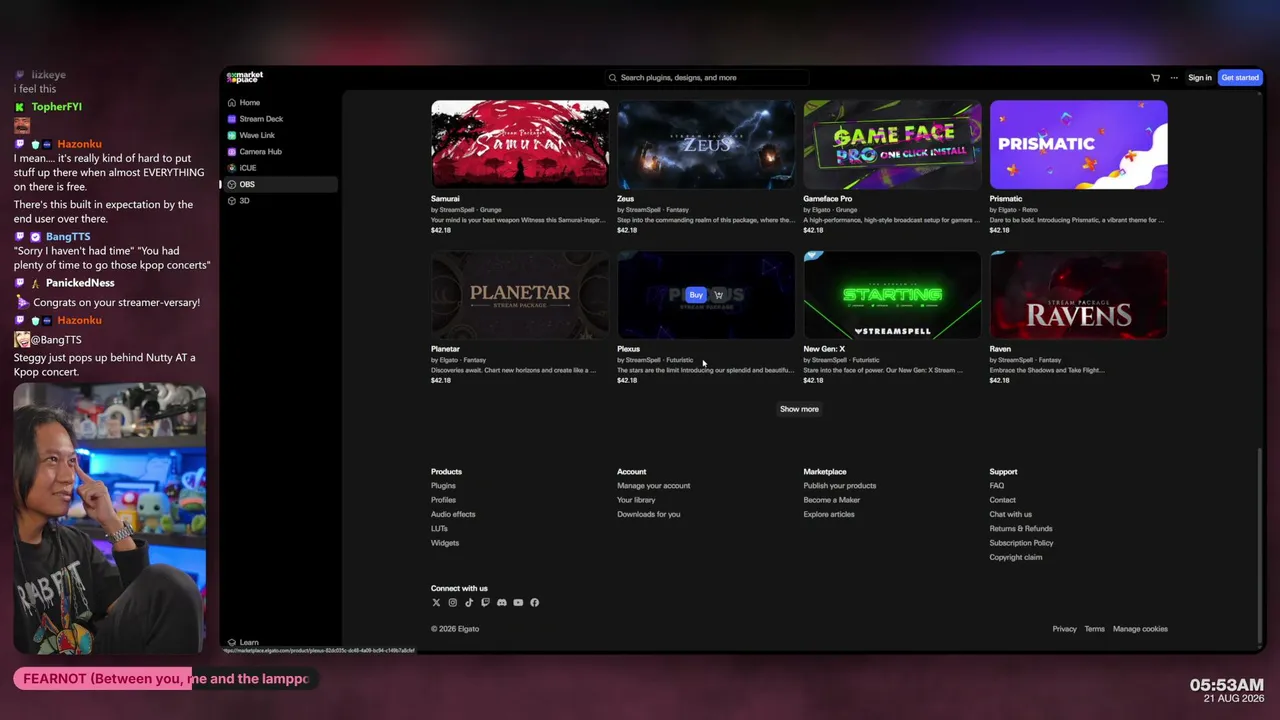Click the Learn icon in the sidebar
This screenshot has width=1280, height=720.
tap(232, 642)
